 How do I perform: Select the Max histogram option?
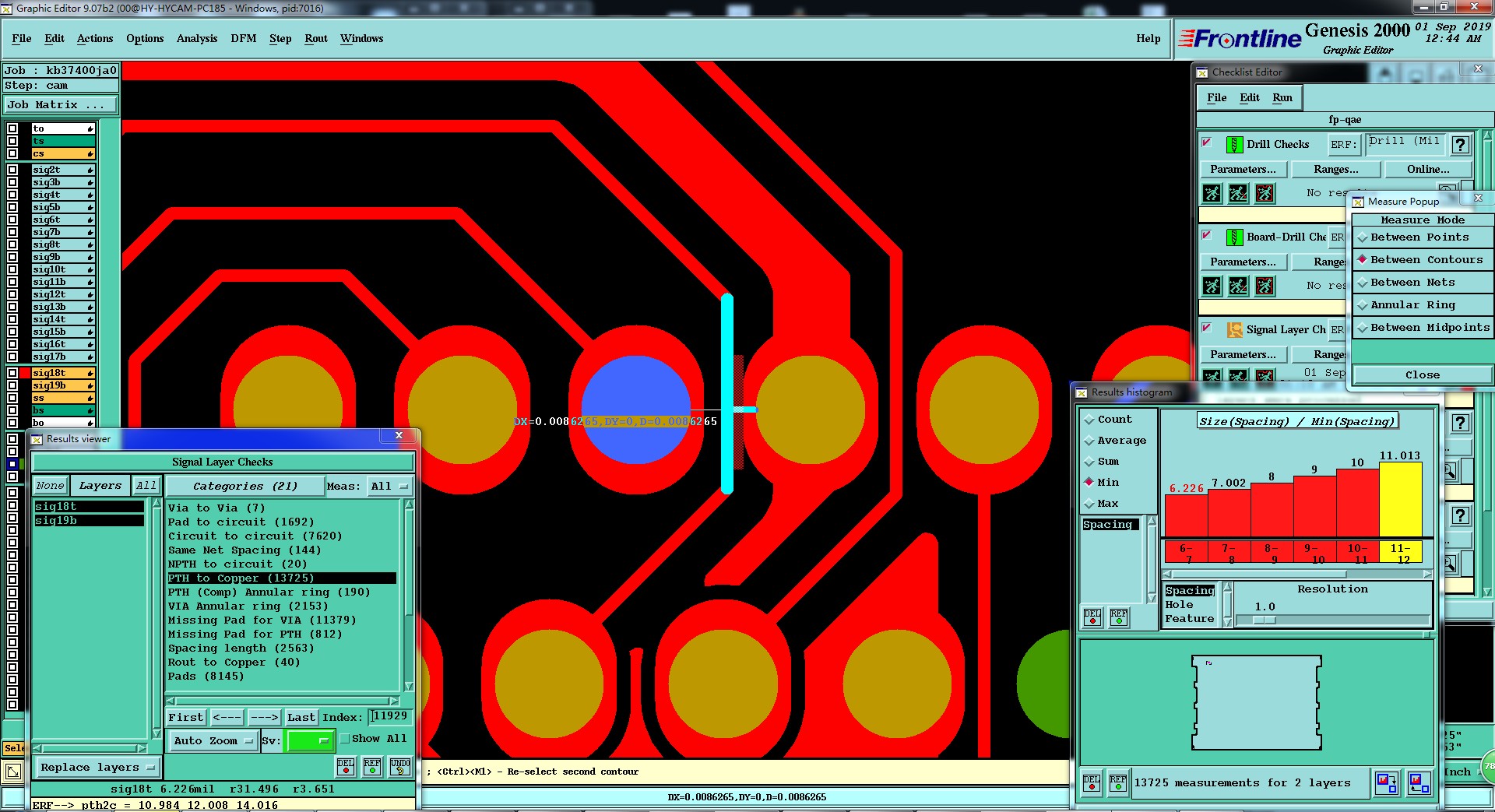click(1102, 504)
